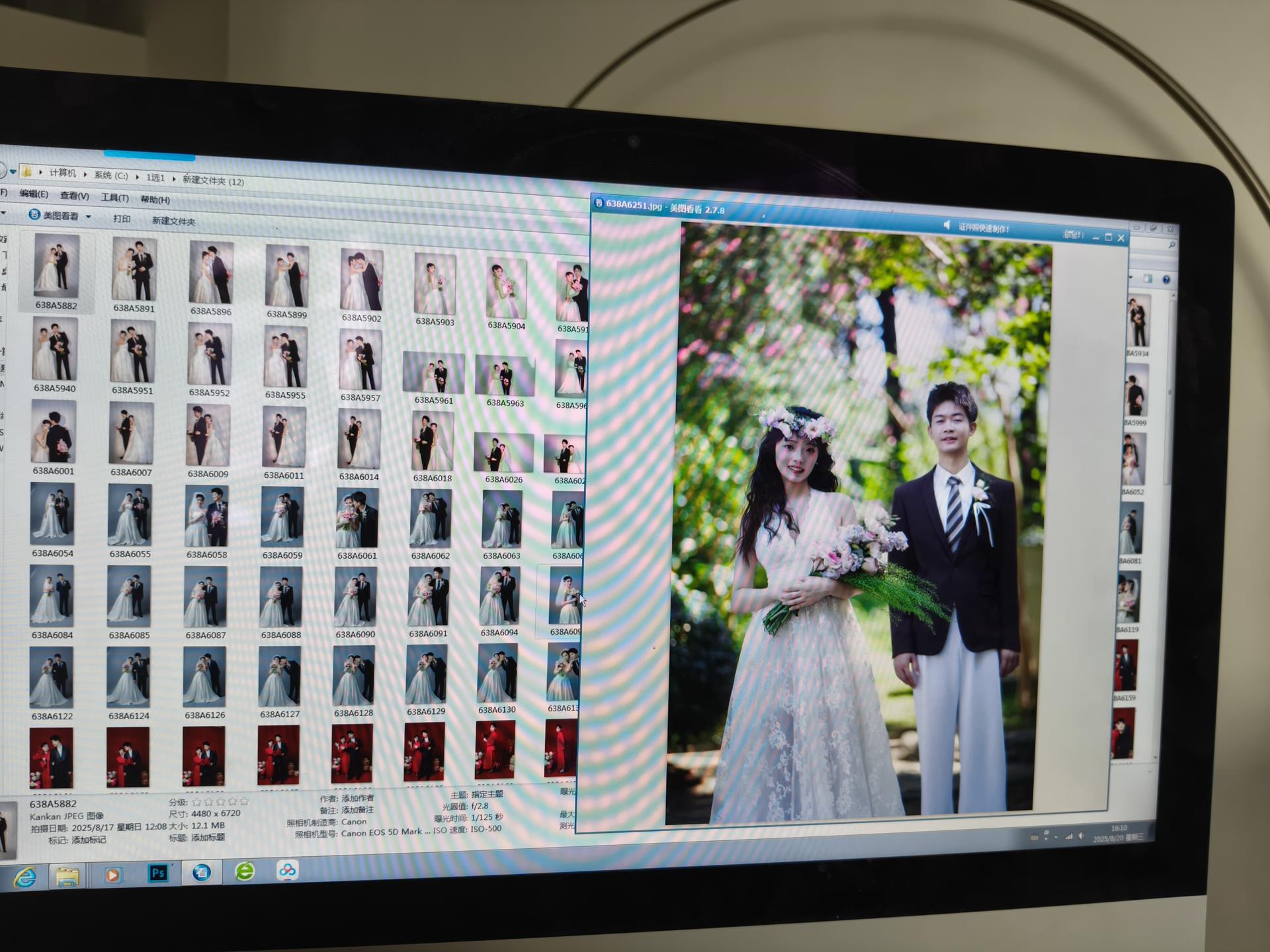
Task: Click 添加作者 field in the details pane
Action: (357, 798)
